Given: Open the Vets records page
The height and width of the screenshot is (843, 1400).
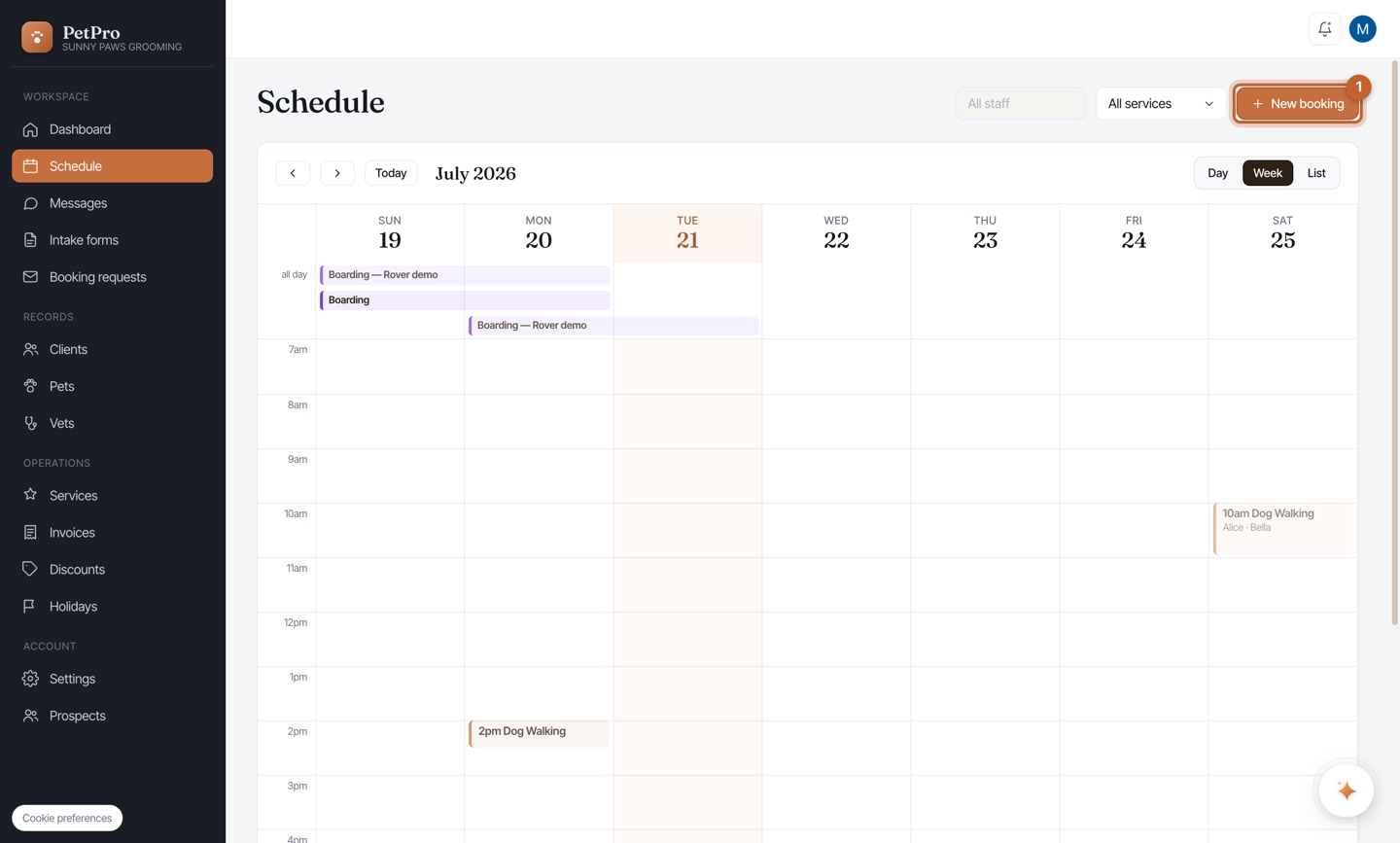Looking at the screenshot, I should point(112,423).
